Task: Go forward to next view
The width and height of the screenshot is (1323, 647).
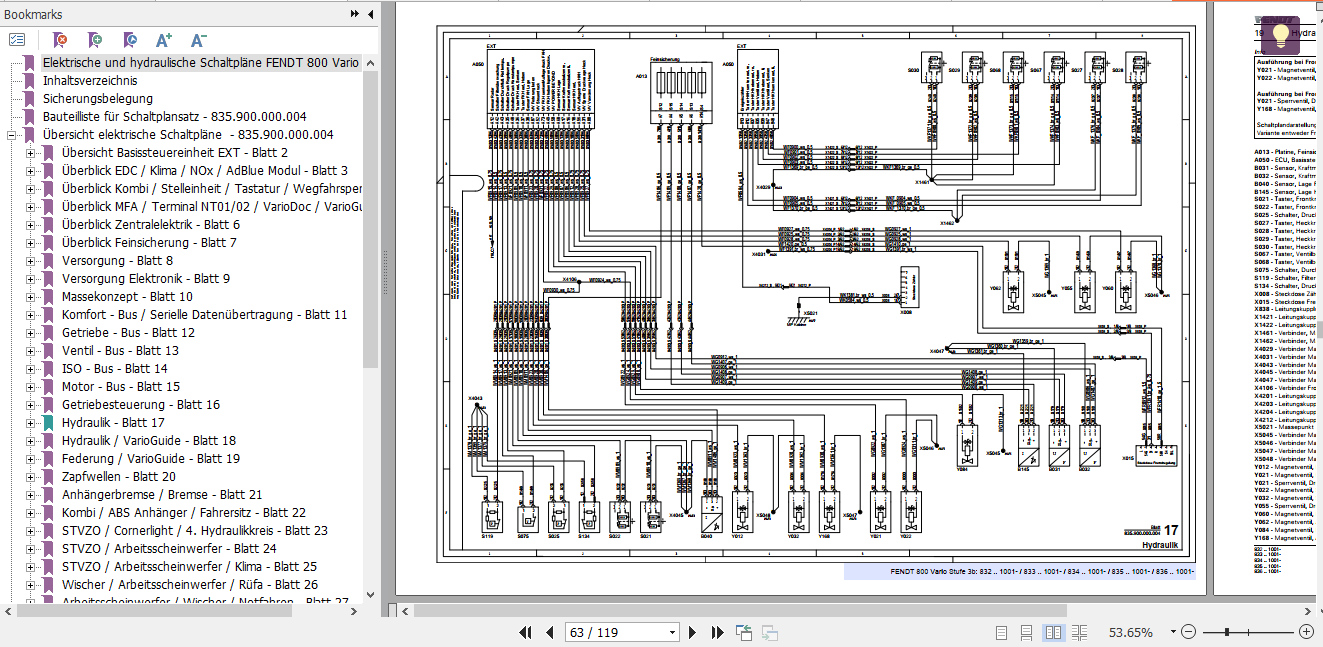Action: (x=770, y=632)
